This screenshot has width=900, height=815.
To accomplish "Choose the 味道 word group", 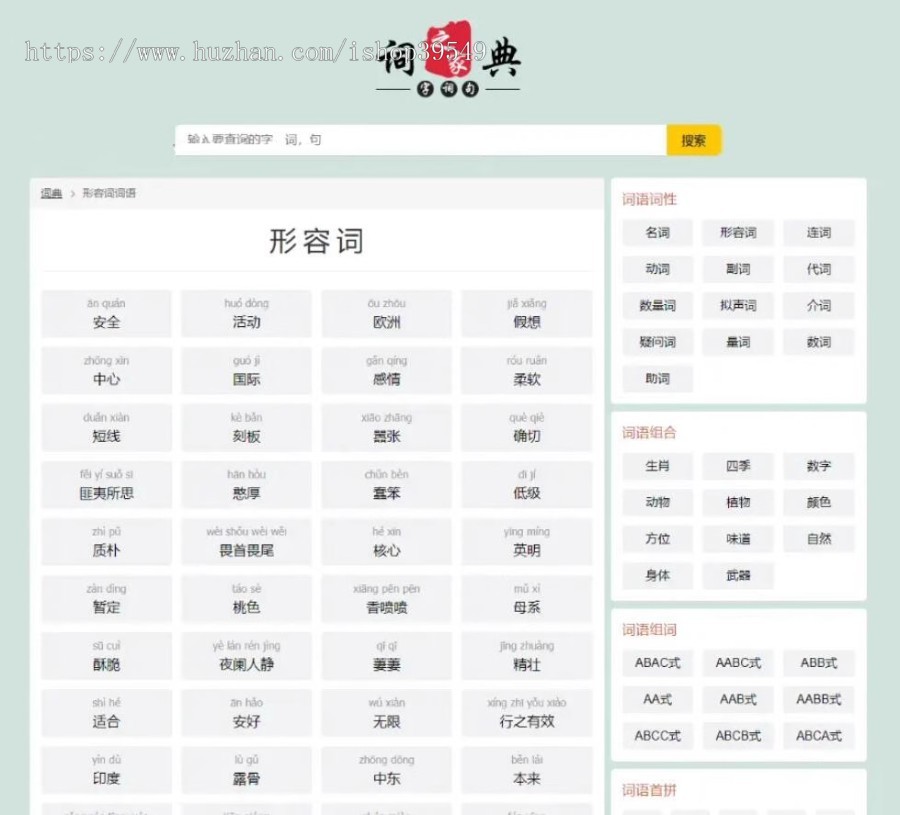I will coord(738,539).
